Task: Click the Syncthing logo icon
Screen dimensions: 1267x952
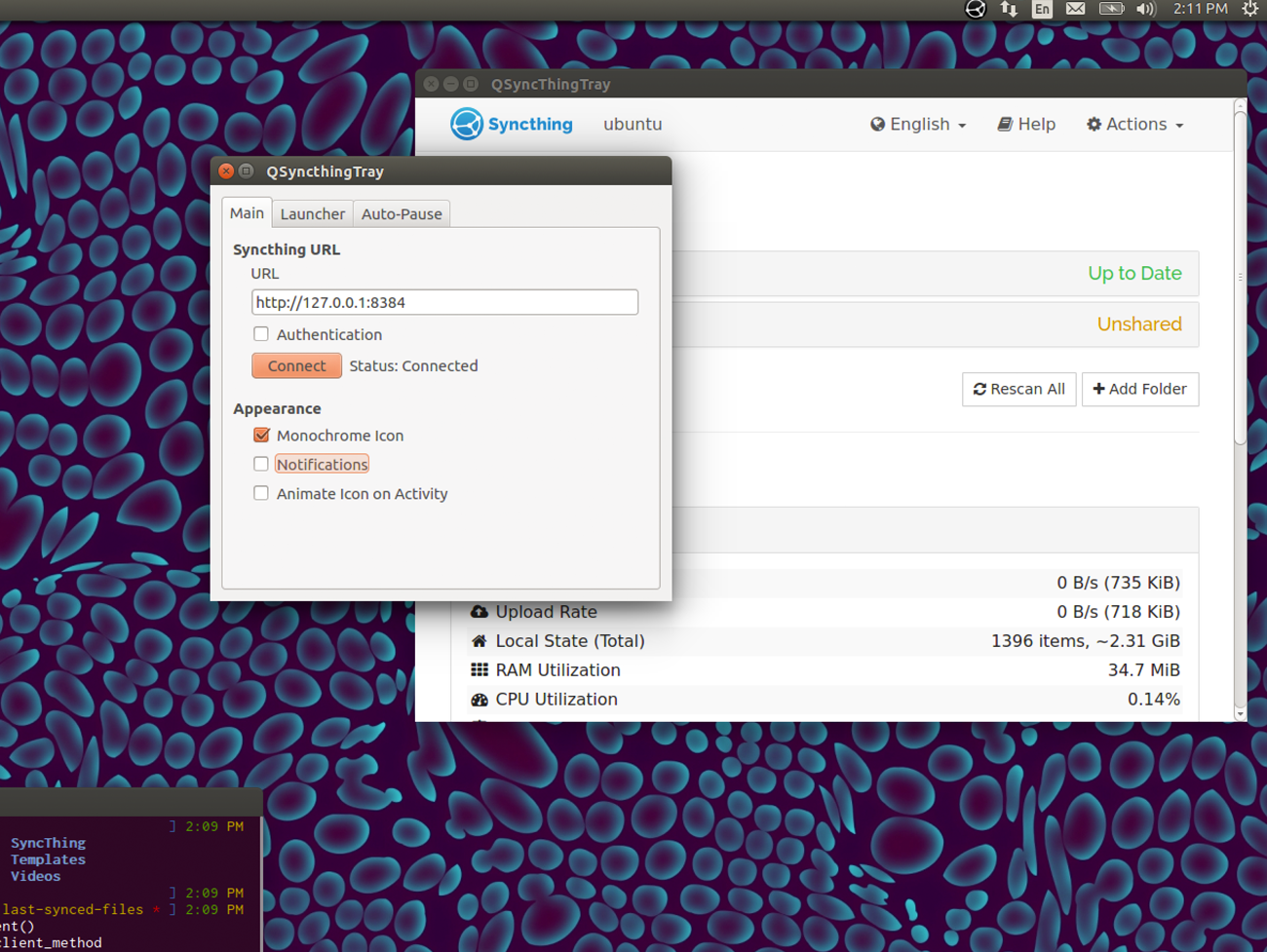Action: point(467,124)
